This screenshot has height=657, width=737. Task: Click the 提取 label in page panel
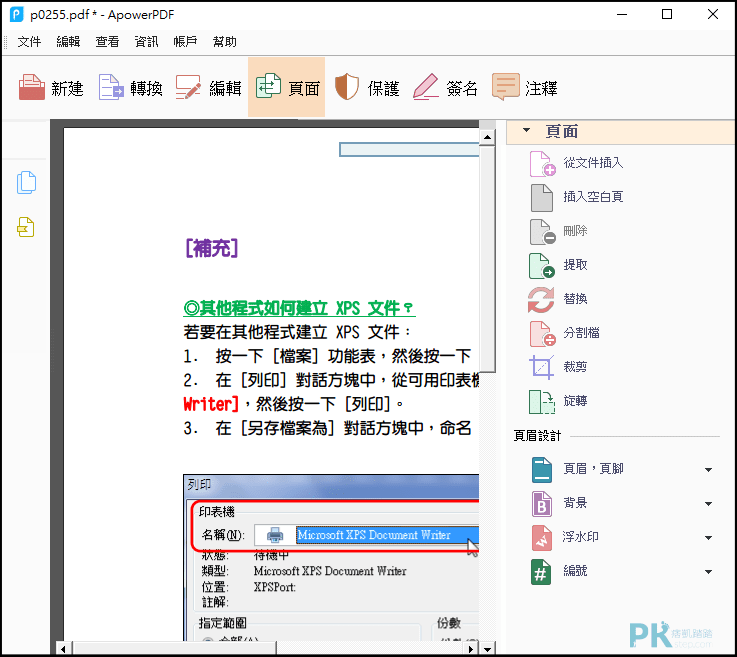pos(575,265)
